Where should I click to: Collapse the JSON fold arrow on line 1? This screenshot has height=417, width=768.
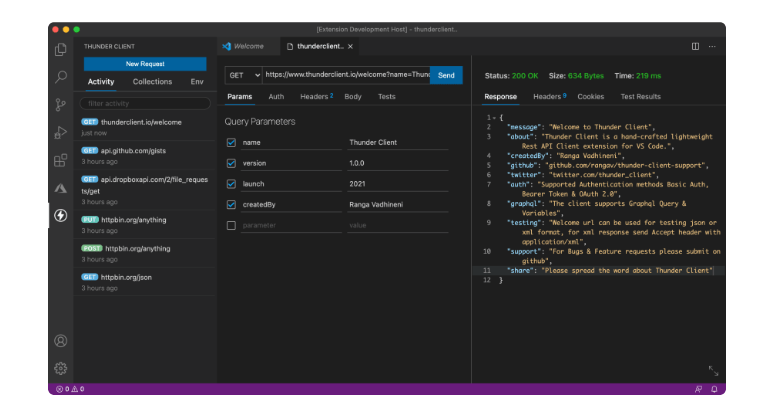[494, 118]
